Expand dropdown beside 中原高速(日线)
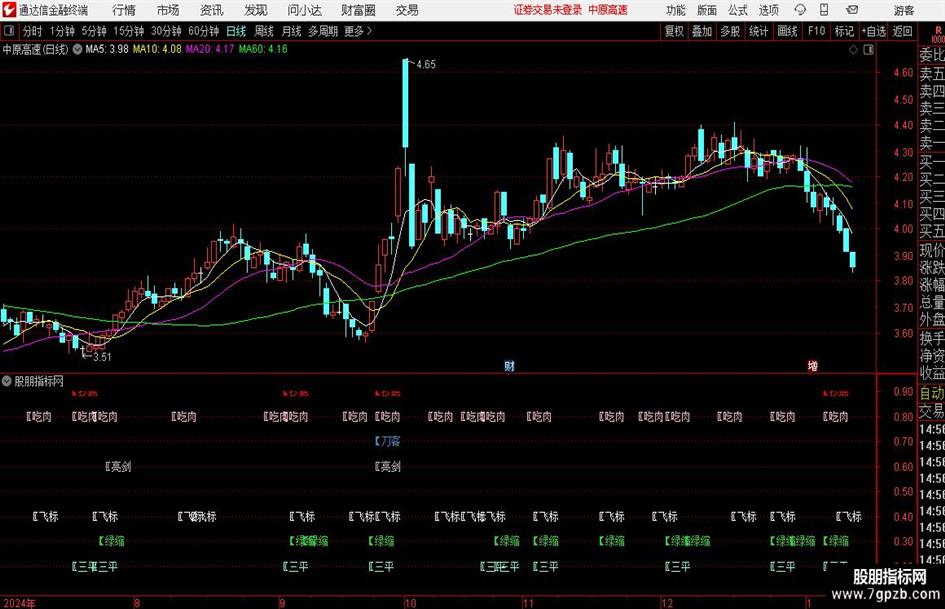 pyautogui.click(x=77, y=49)
